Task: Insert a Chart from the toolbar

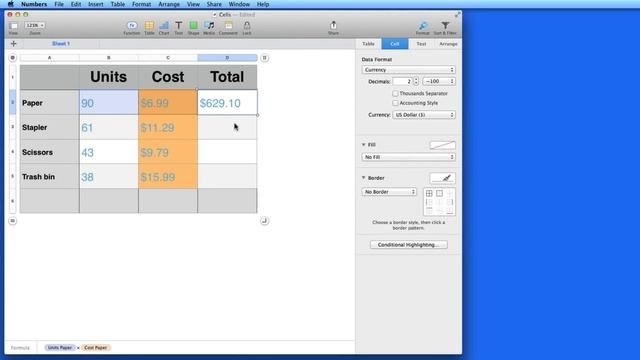Action: (164, 28)
